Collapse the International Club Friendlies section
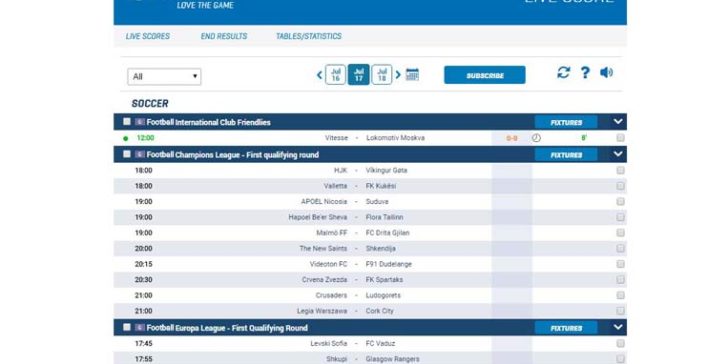 pos(618,122)
